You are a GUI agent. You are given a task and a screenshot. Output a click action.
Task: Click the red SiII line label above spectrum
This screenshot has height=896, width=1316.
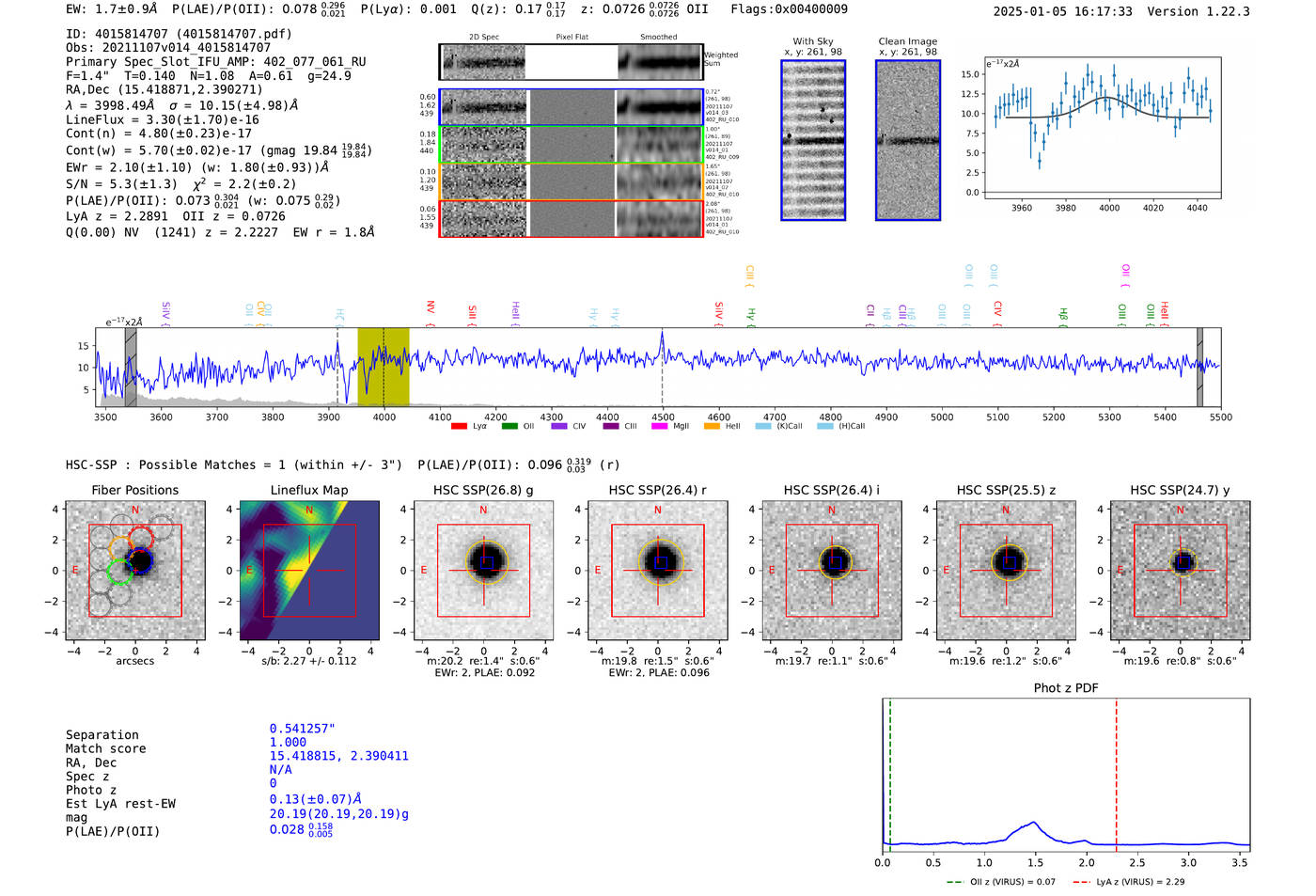pos(472,315)
